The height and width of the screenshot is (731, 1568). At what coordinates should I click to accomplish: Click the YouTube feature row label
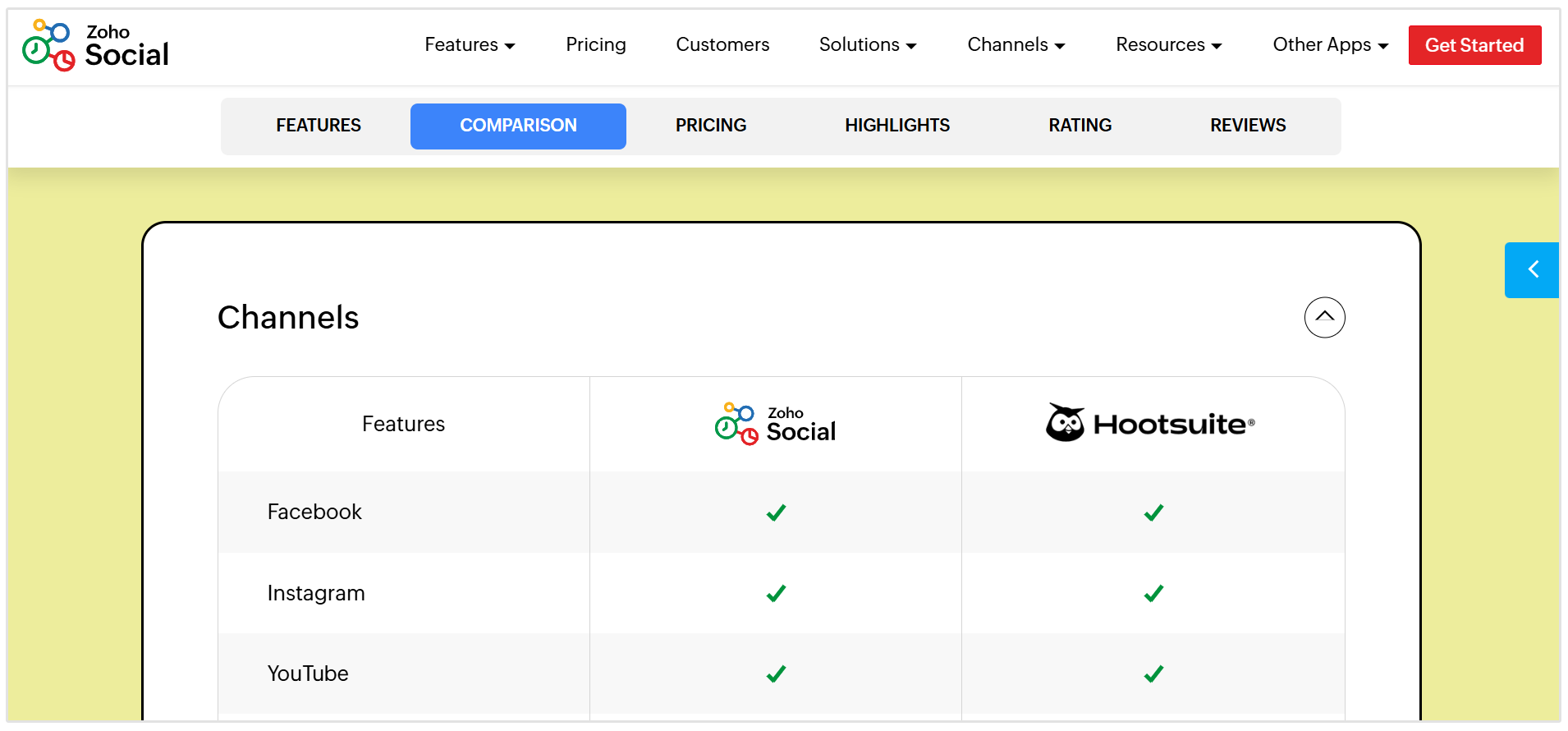click(x=308, y=674)
